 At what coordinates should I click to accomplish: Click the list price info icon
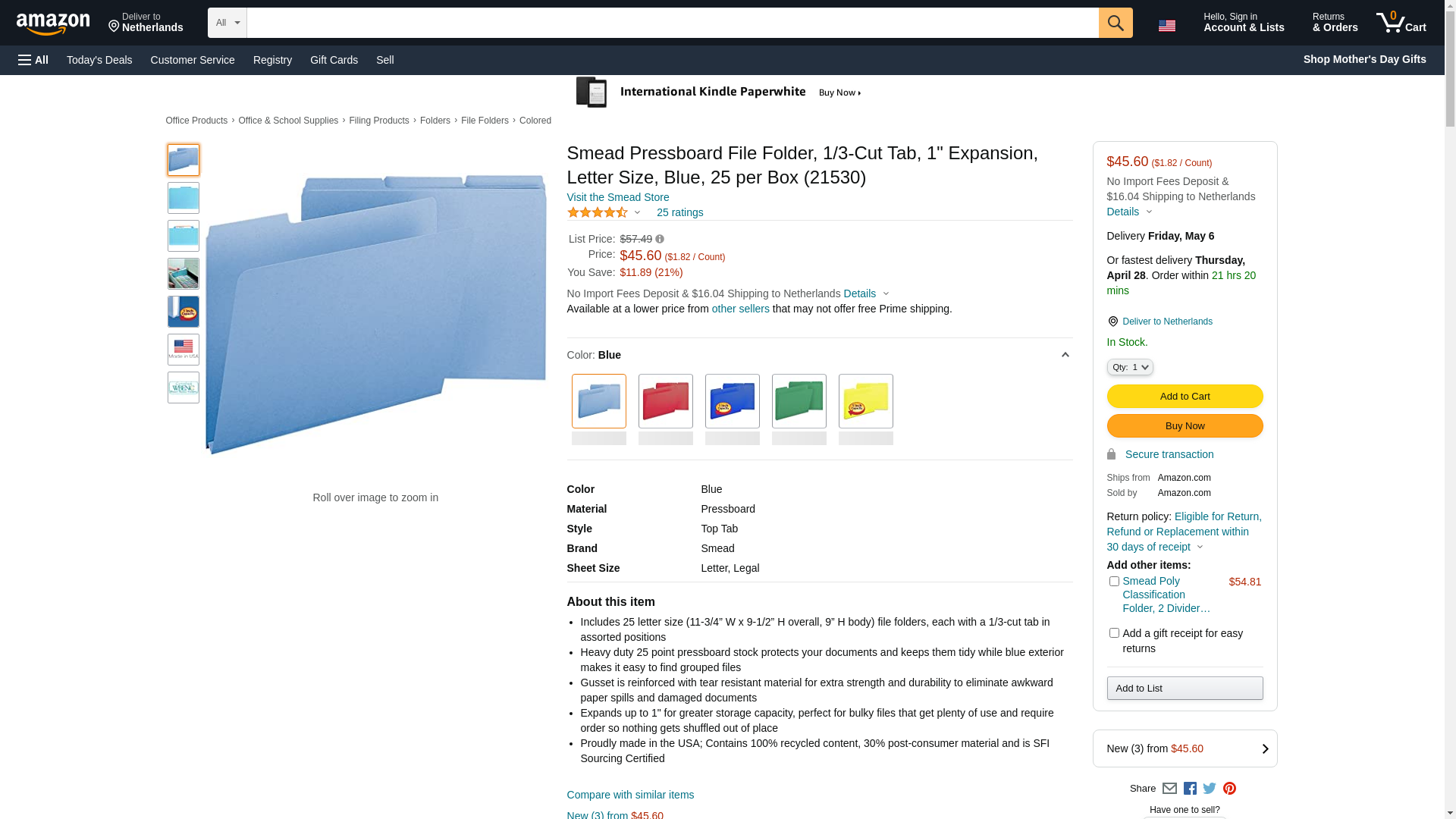[x=660, y=239]
